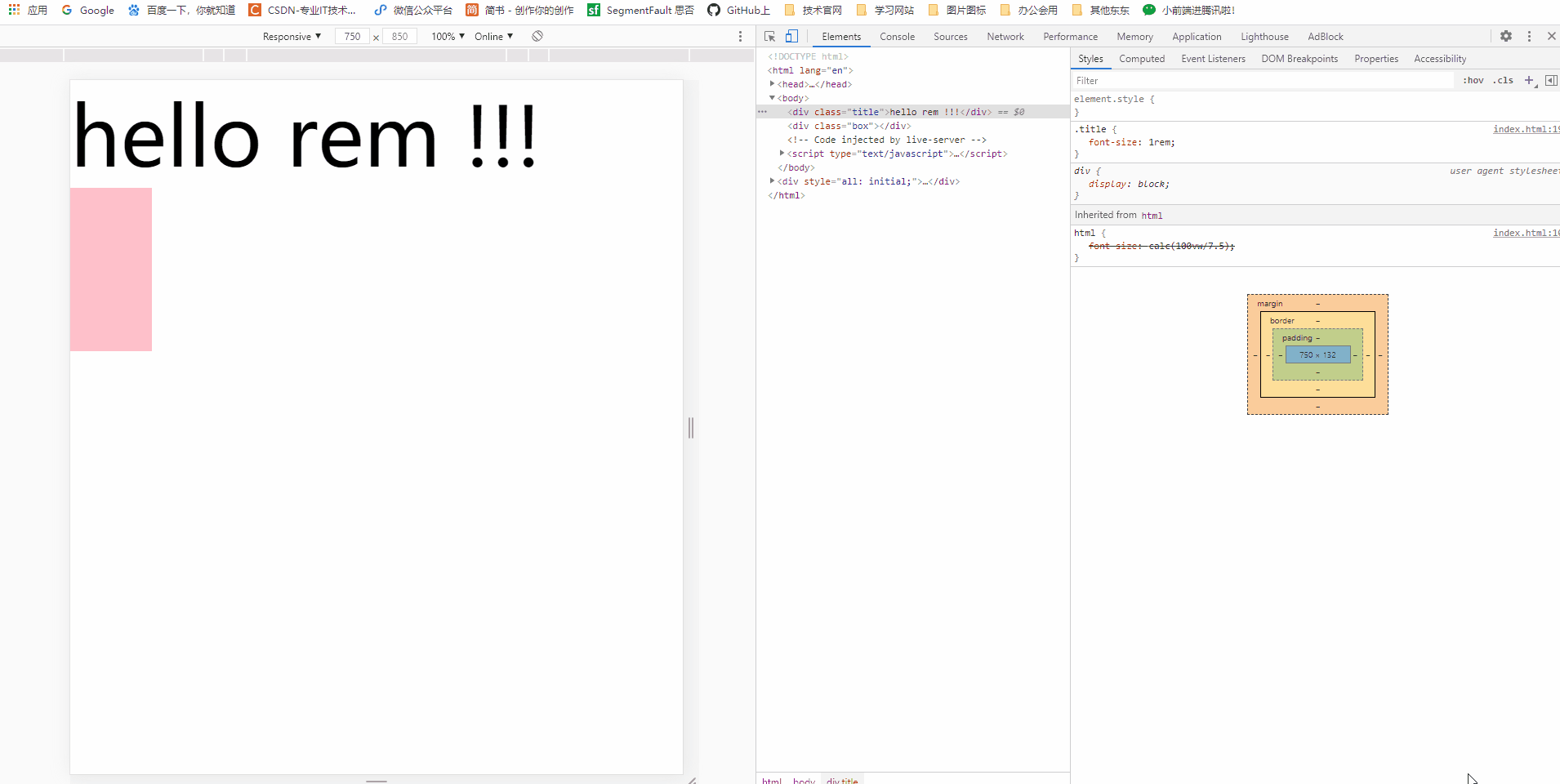Screen dimensions: 1560x784
Task: Toggle the computed styles sidebar icon
Action: click(x=1551, y=80)
